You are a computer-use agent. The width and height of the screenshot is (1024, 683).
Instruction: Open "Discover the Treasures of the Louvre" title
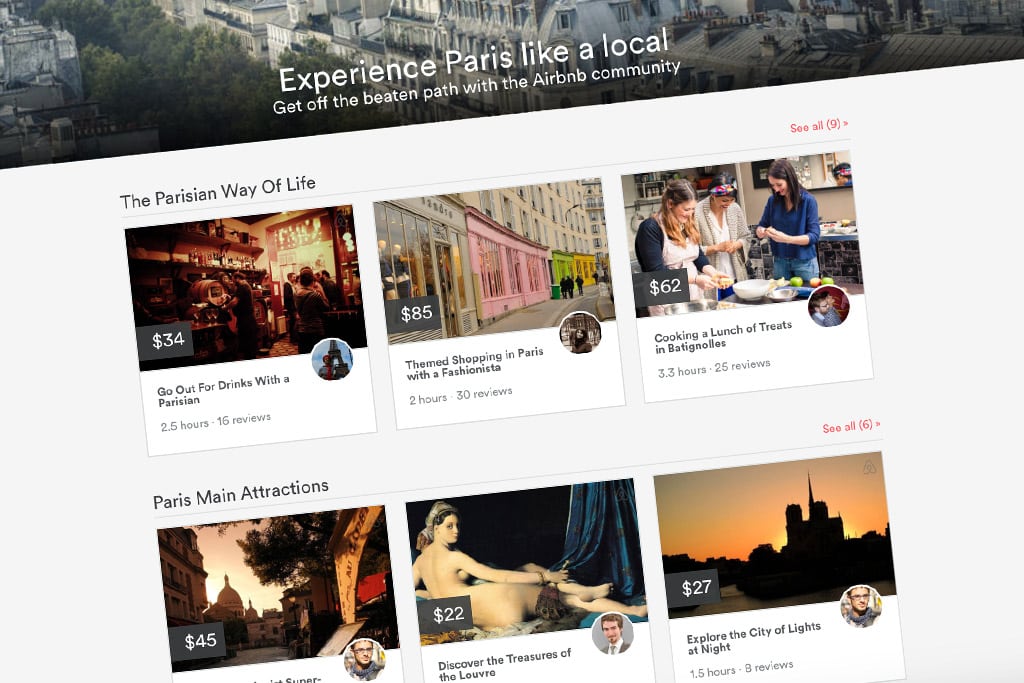(505, 665)
